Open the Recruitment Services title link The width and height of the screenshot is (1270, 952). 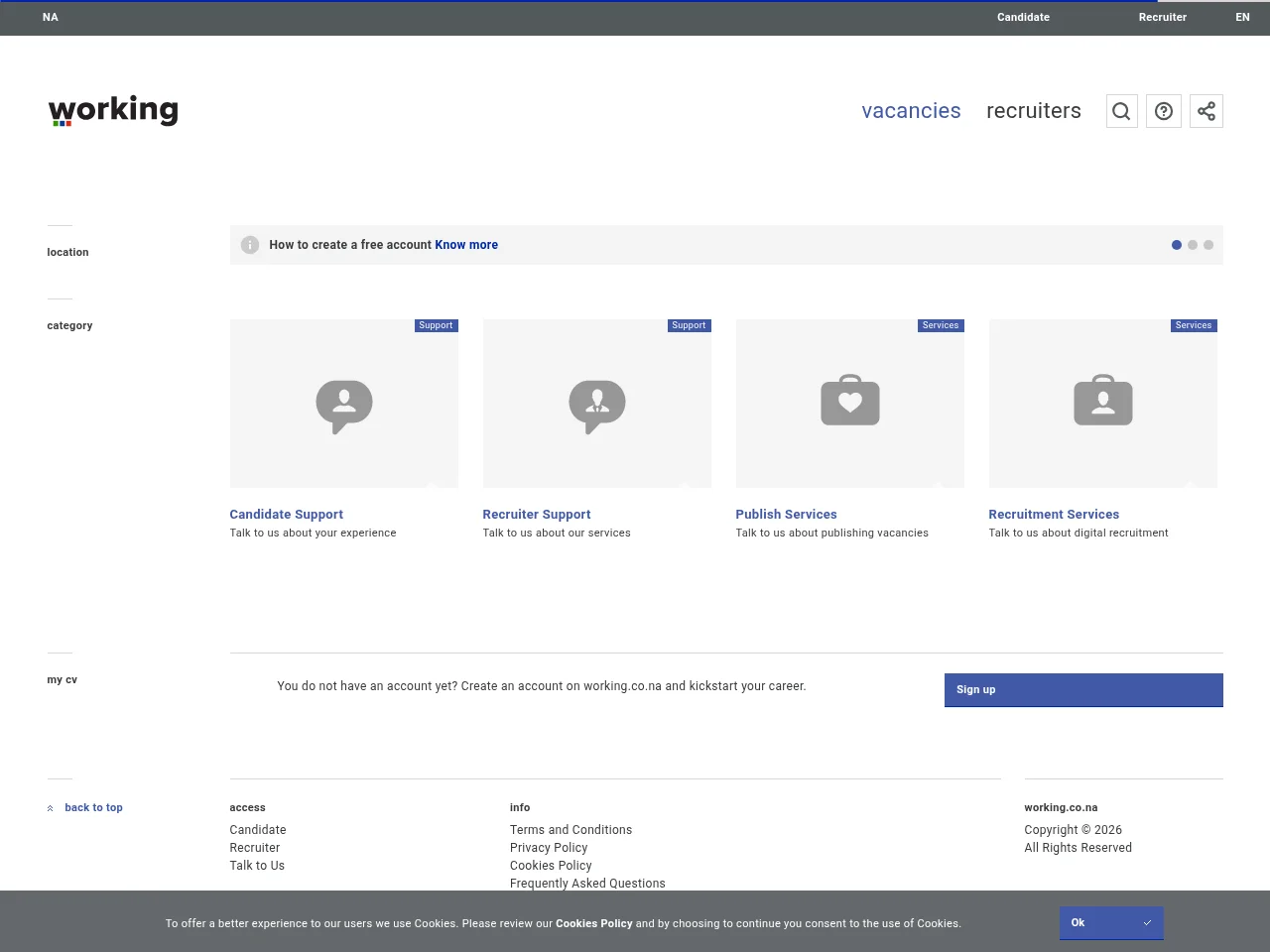[x=1054, y=514]
